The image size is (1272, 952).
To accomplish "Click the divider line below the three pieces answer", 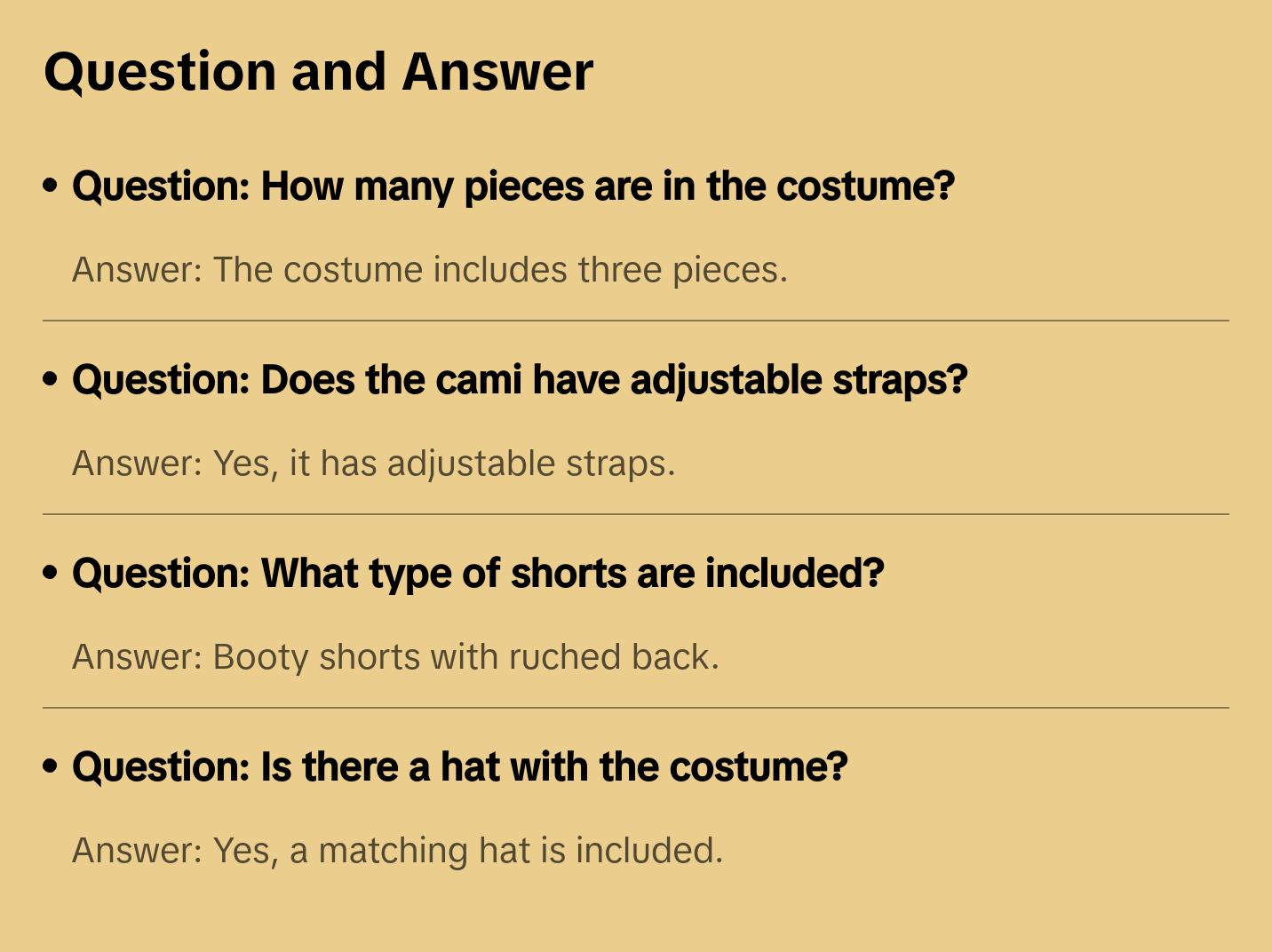I will [636, 321].
